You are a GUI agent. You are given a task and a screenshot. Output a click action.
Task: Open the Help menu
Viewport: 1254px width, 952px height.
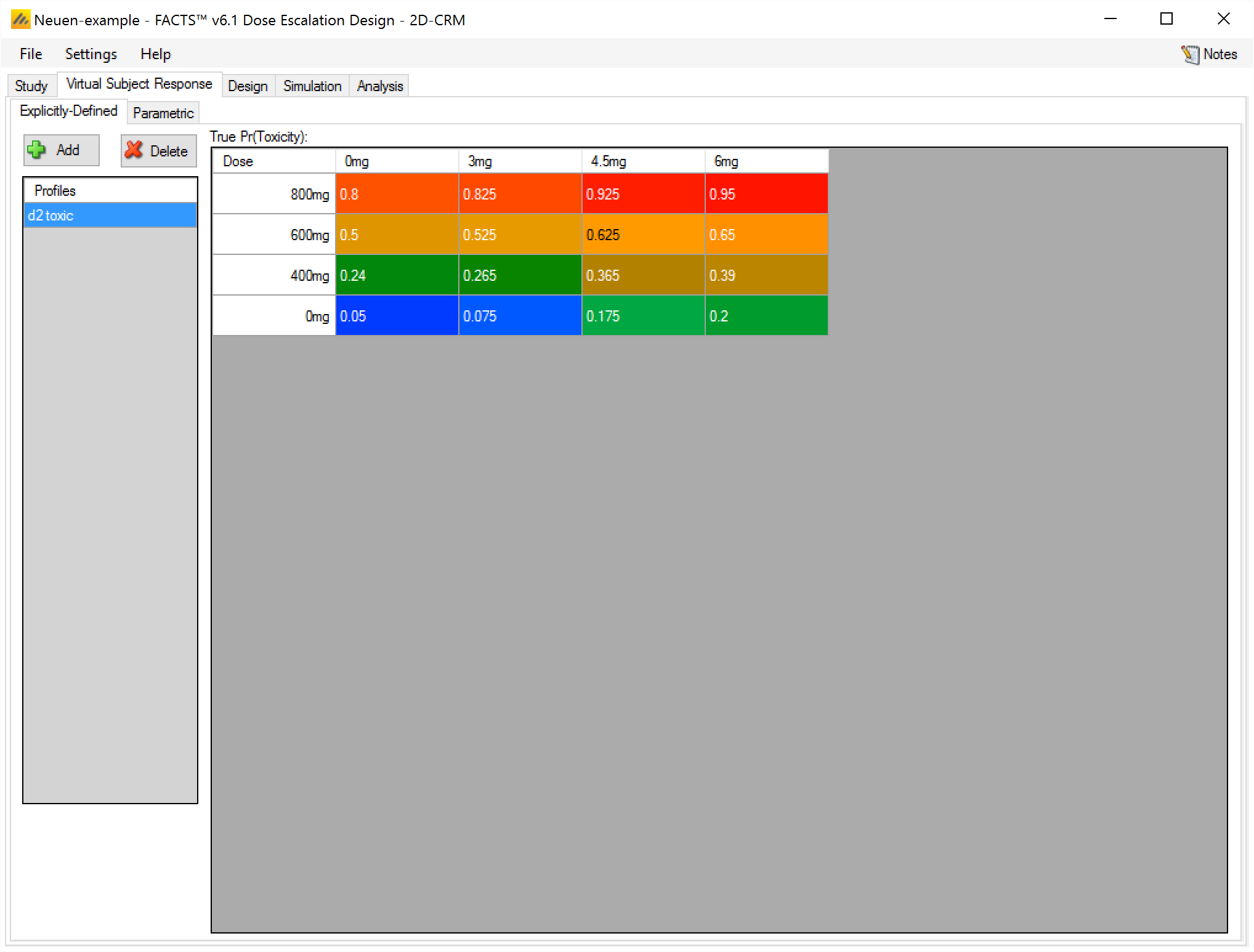click(155, 54)
